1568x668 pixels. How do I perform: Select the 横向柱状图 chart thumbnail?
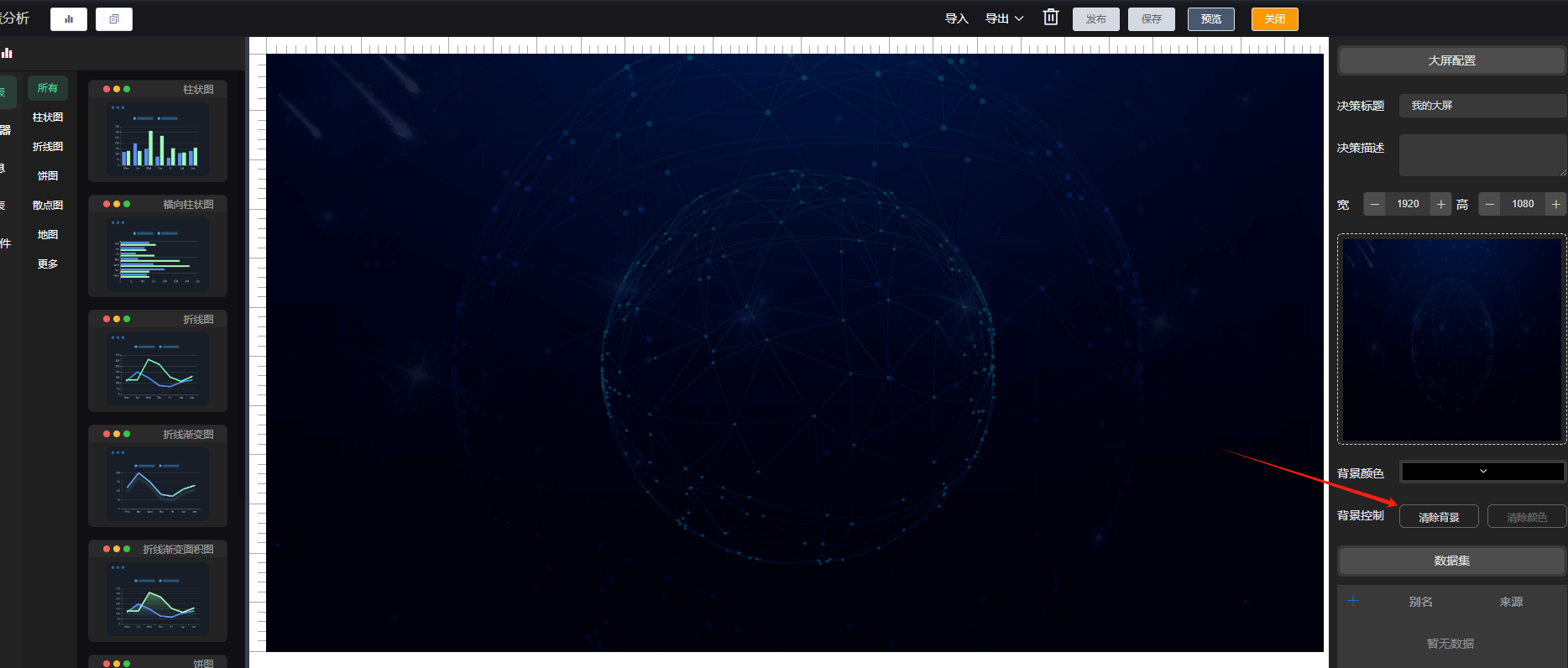point(158,249)
